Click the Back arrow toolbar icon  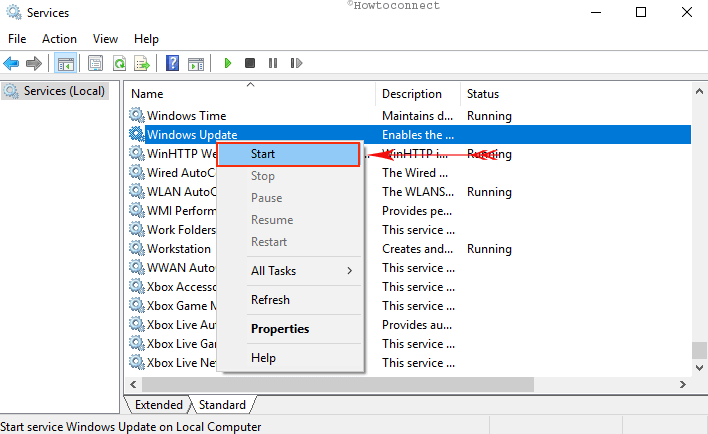coord(11,63)
